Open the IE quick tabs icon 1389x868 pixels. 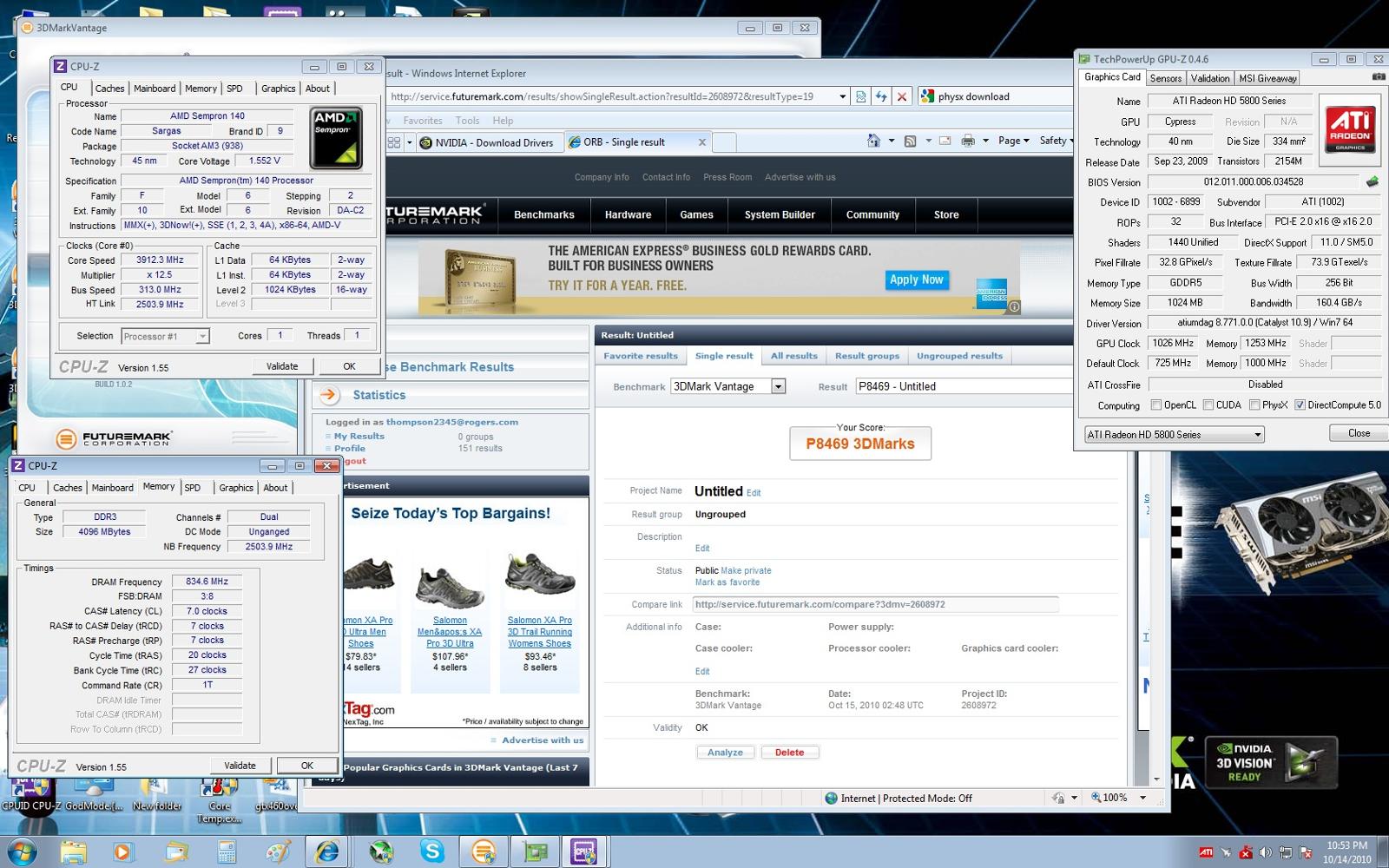coord(394,142)
